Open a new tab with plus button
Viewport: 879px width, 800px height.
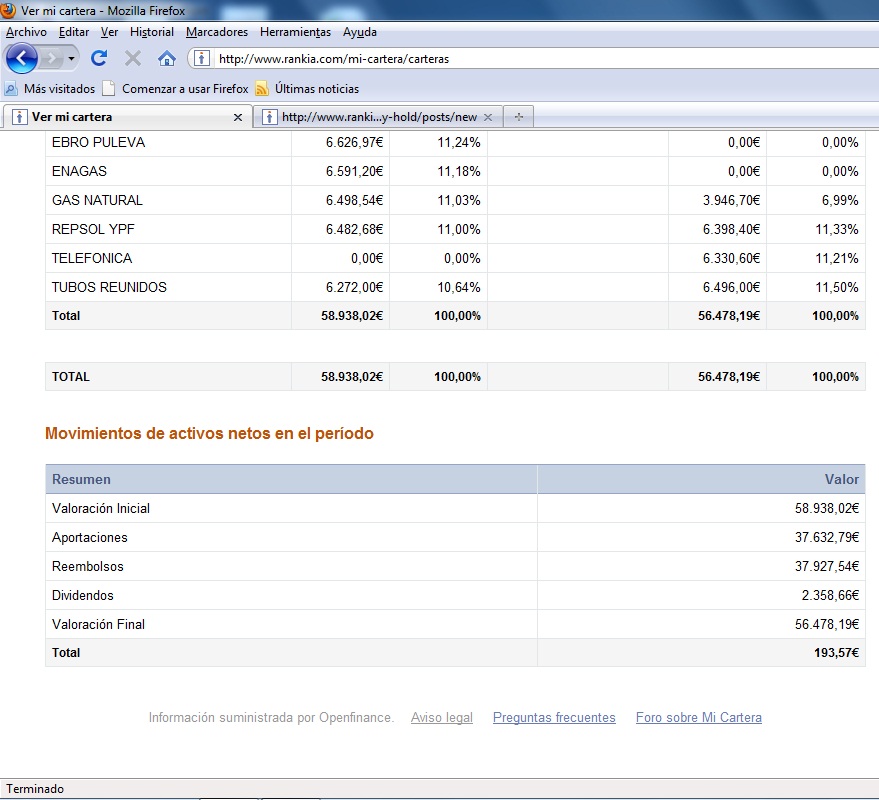518,117
